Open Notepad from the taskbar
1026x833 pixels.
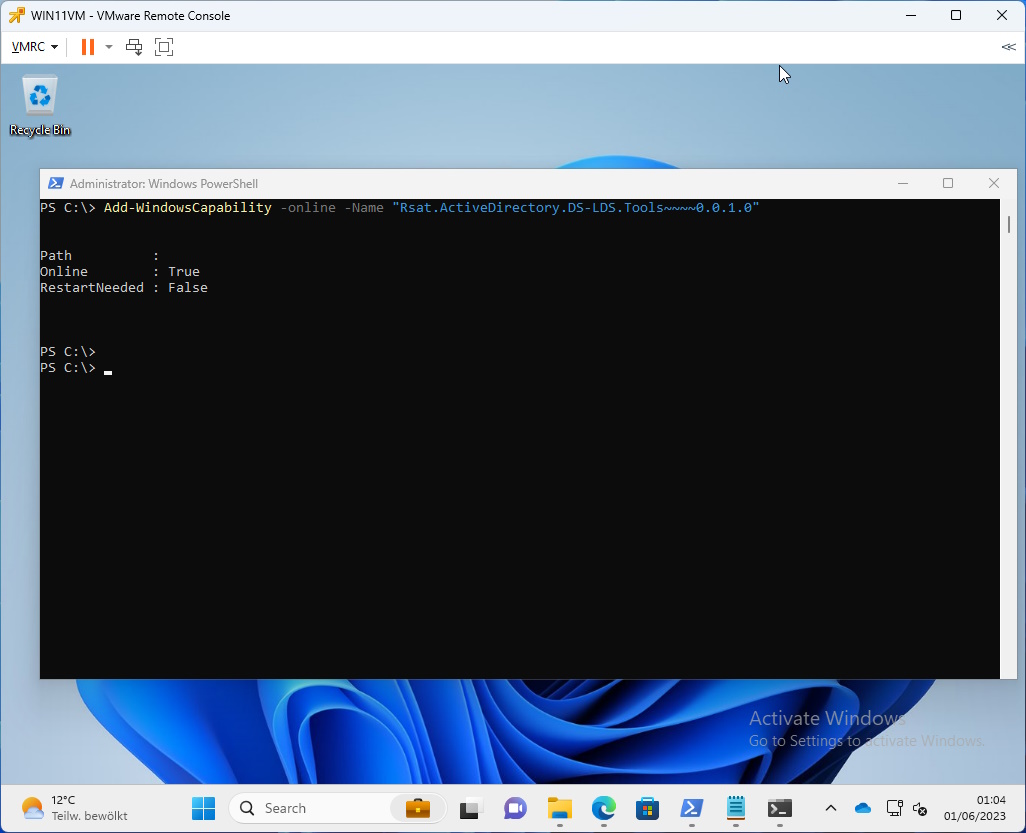point(735,807)
